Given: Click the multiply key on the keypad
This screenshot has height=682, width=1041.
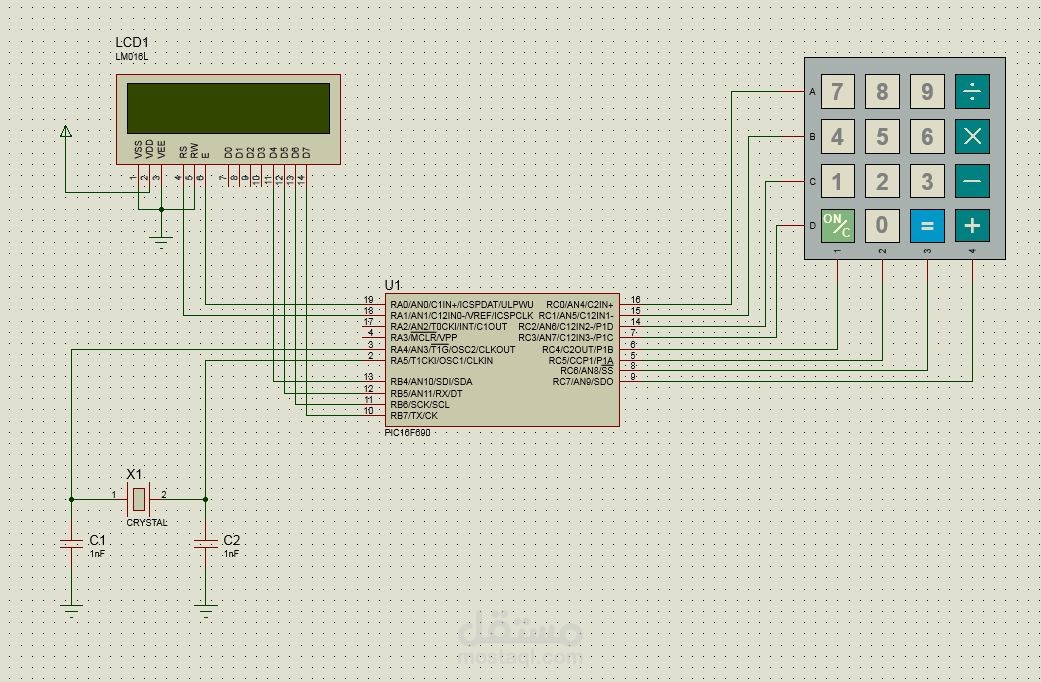Looking at the screenshot, I should (x=972, y=137).
